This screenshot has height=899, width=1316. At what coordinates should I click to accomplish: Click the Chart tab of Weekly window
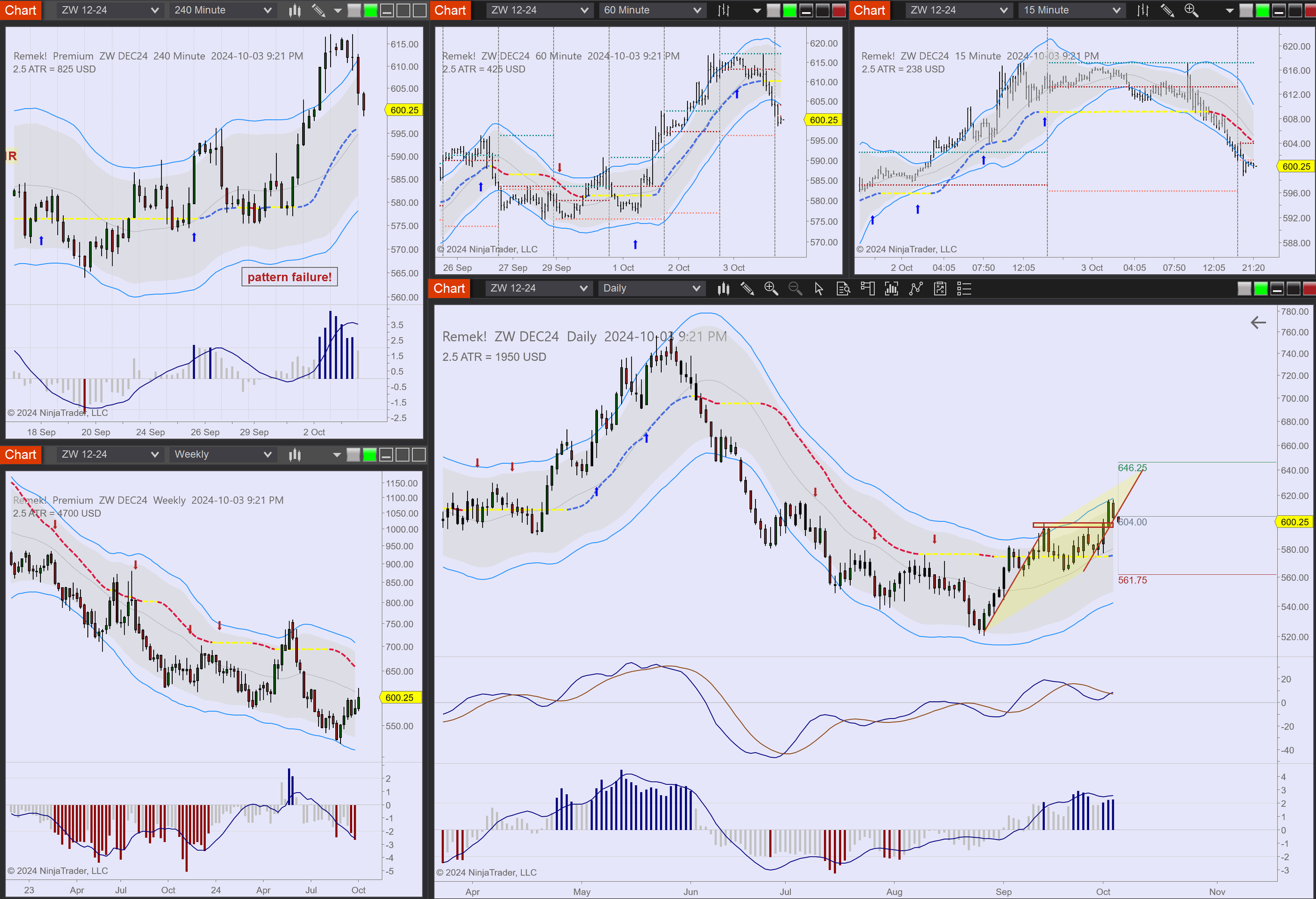pos(21,455)
